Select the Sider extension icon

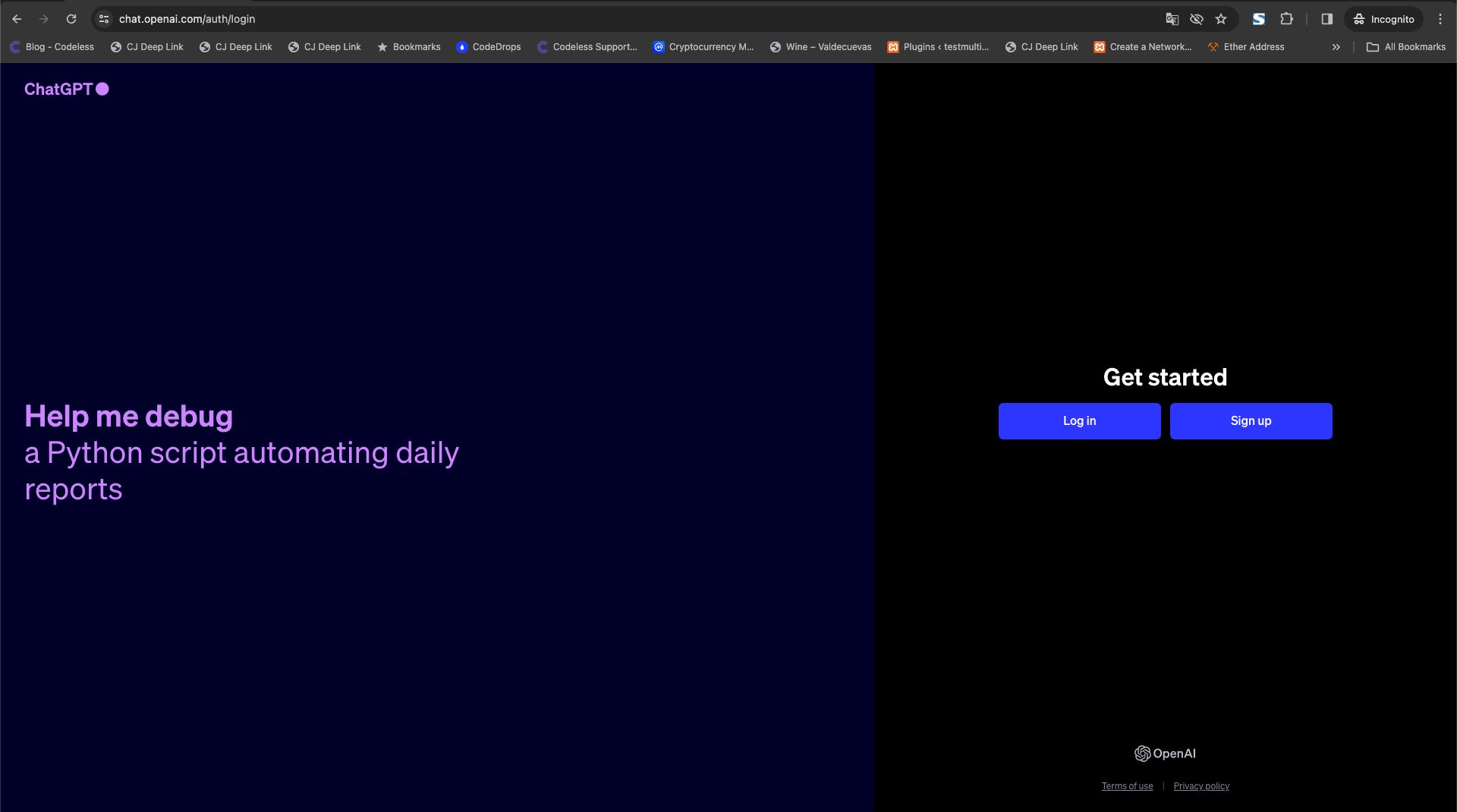(1259, 19)
